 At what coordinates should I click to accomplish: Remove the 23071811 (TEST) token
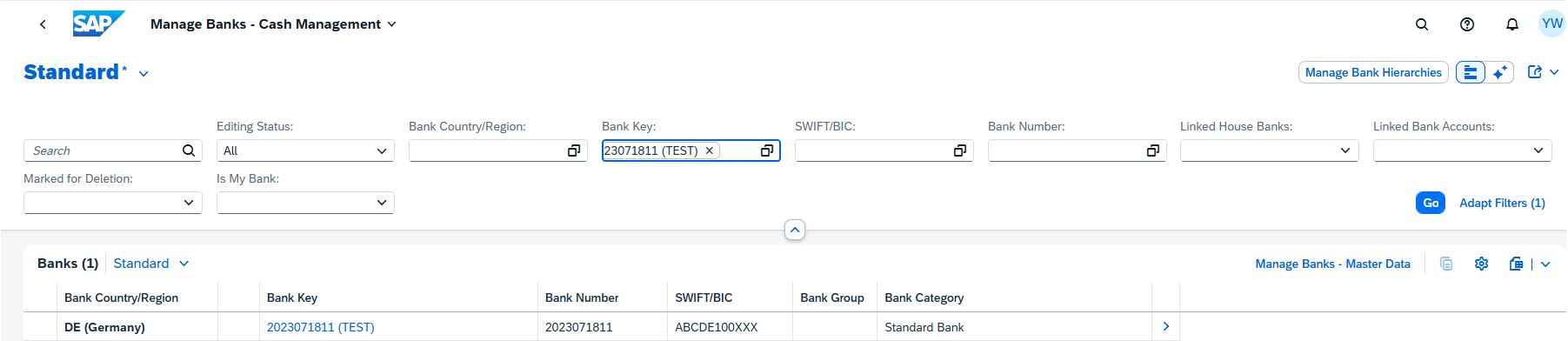point(710,150)
